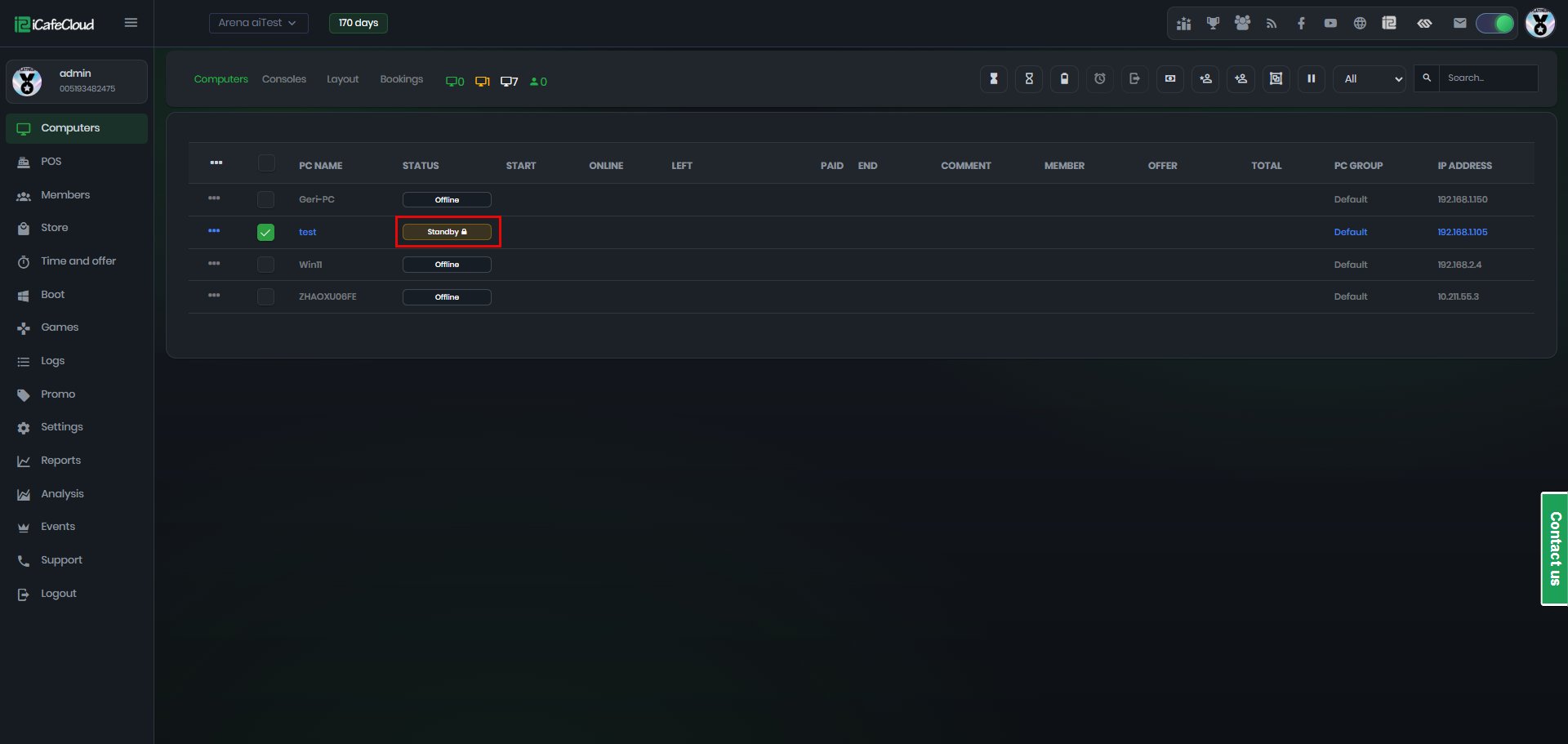
Task: Toggle the green switch in top bar
Action: (1495, 24)
